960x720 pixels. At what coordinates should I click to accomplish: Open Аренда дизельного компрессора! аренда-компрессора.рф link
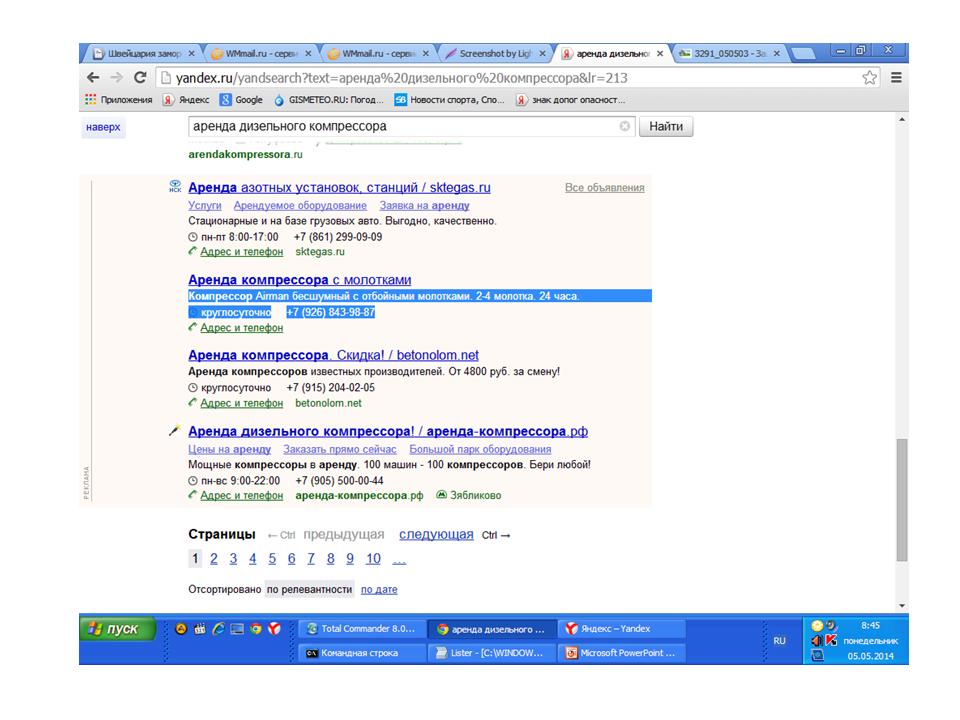click(x=388, y=432)
